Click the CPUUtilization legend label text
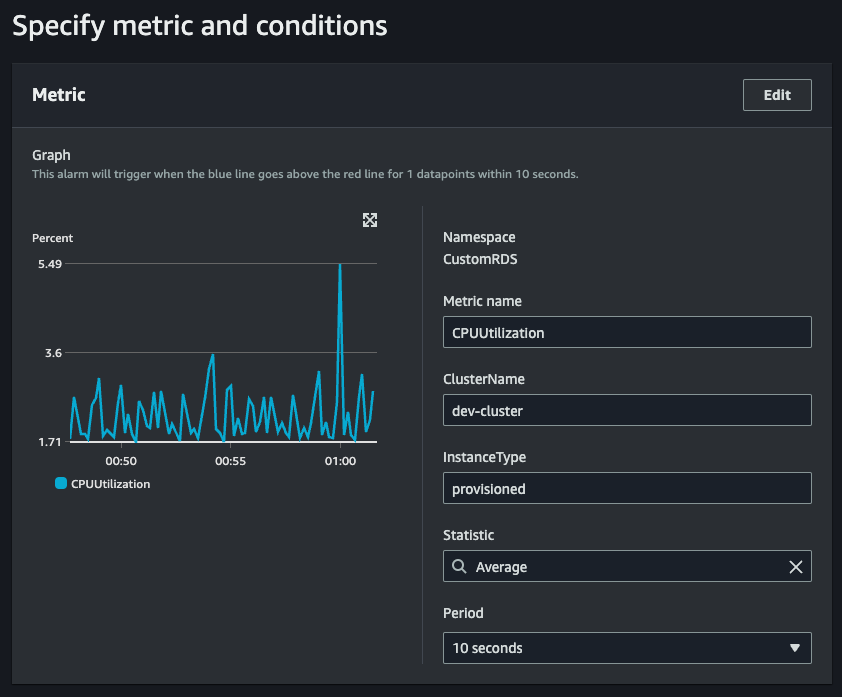Screen dimensions: 842x697 (110, 484)
